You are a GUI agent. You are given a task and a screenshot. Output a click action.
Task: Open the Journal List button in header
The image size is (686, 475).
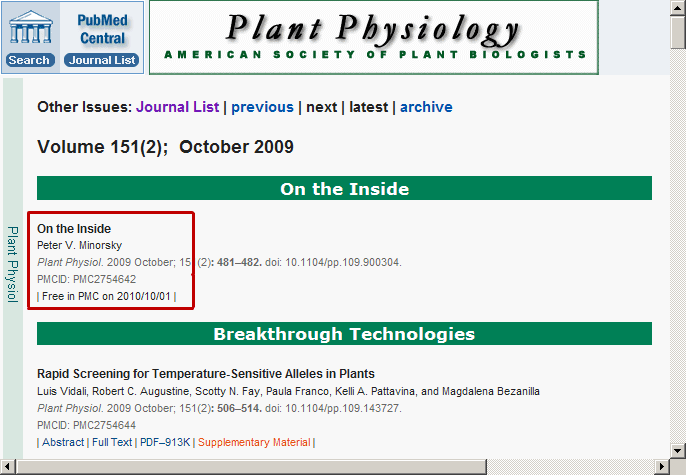click(x=101, y=60)
